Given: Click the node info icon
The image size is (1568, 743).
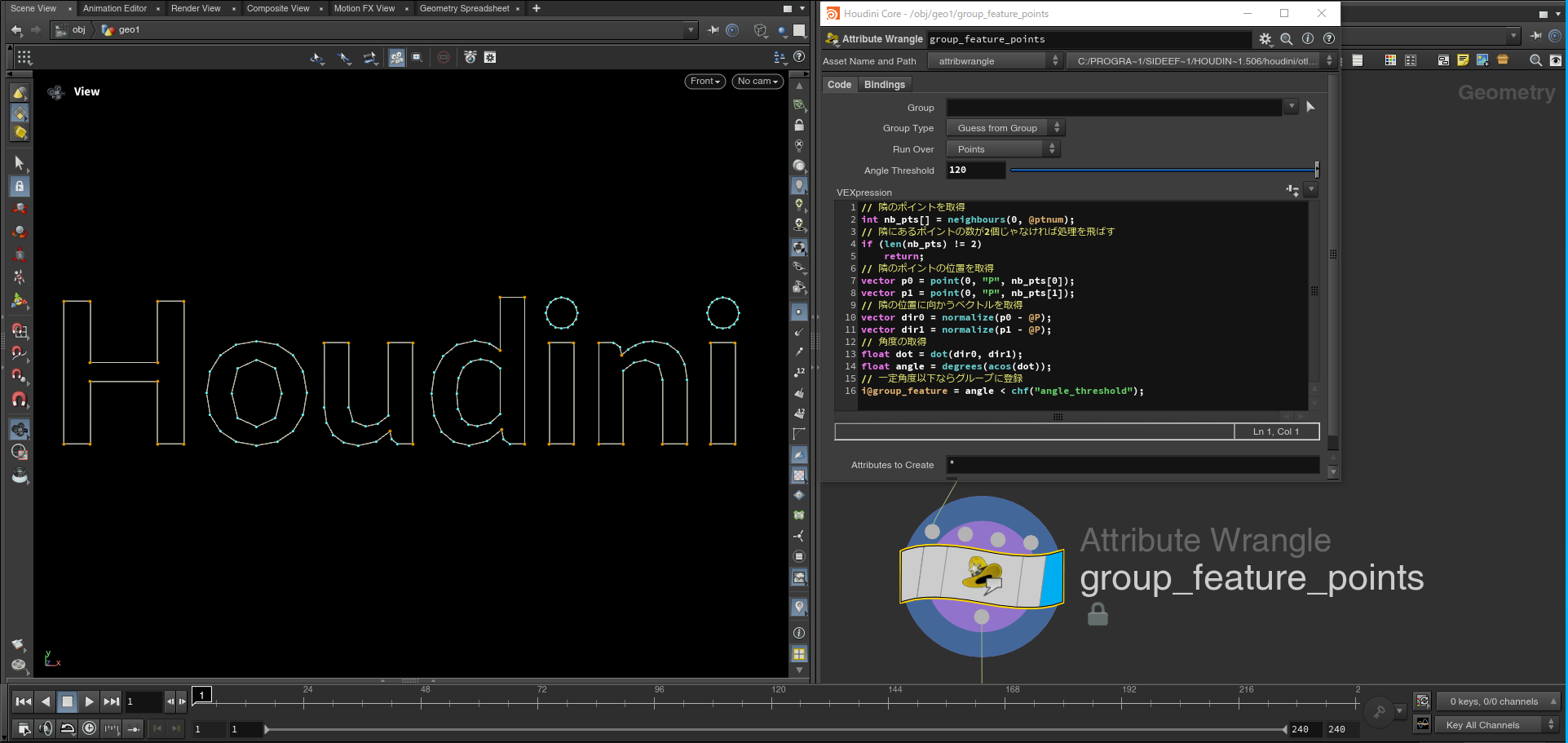Looking at the screenshot, I should [x=1308, y=39].
